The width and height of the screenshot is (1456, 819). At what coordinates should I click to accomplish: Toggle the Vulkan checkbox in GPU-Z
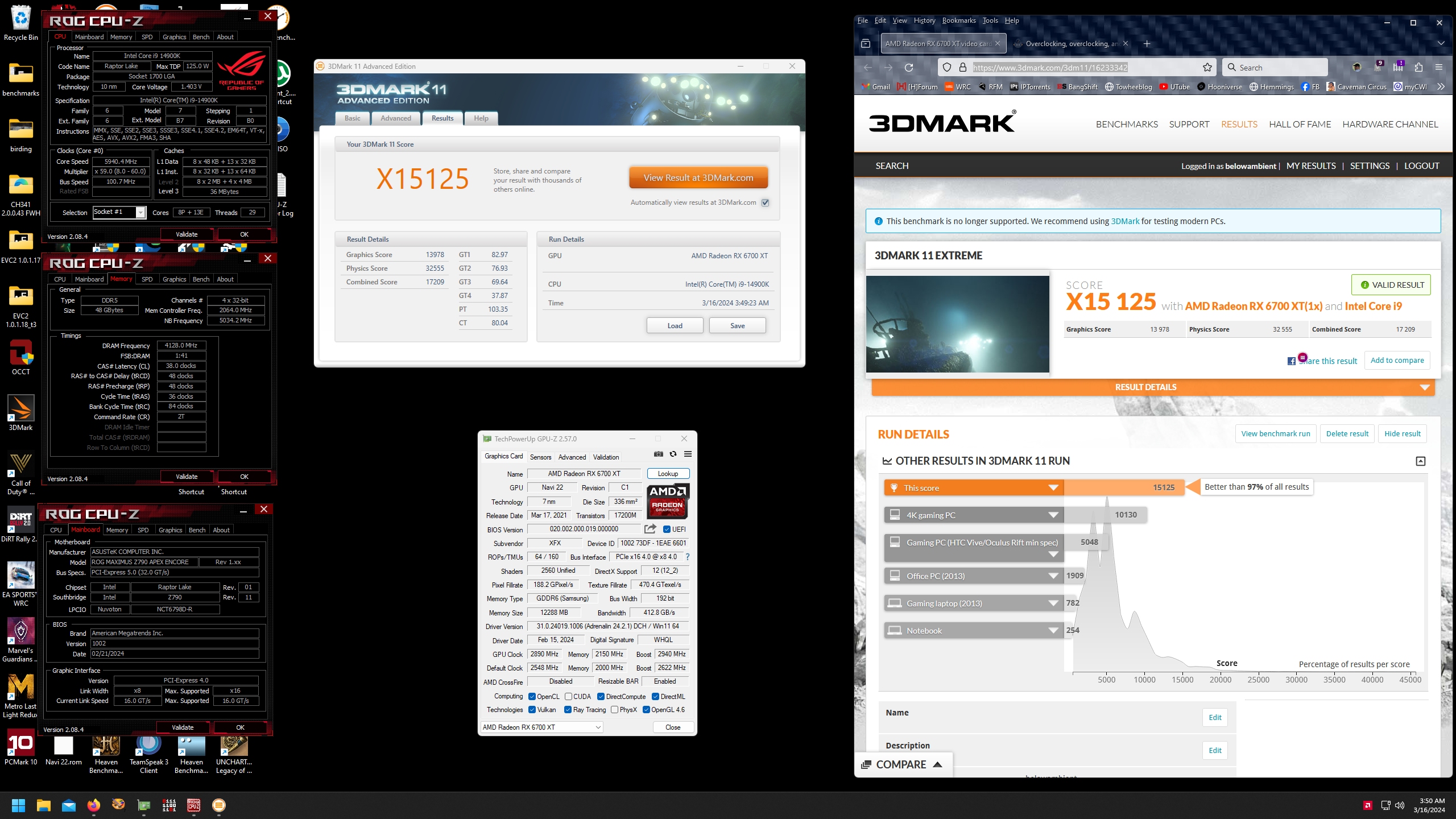[532, 710]
